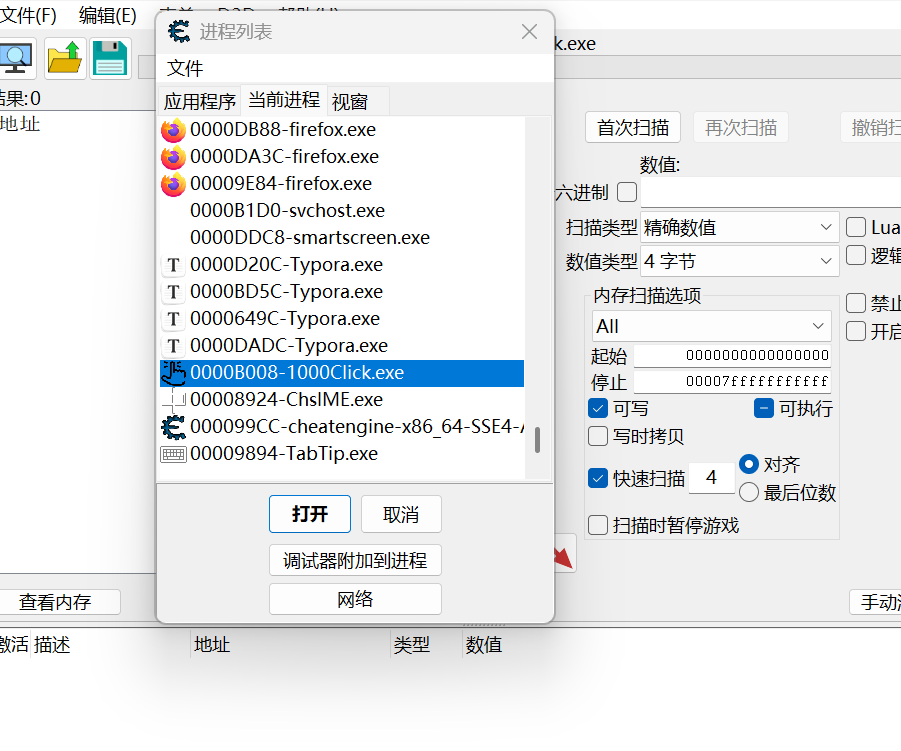901x751 pixels.
Task: Expand the 扫描类型 精确数值 dropdown
Action: click(x=740, y=228)
